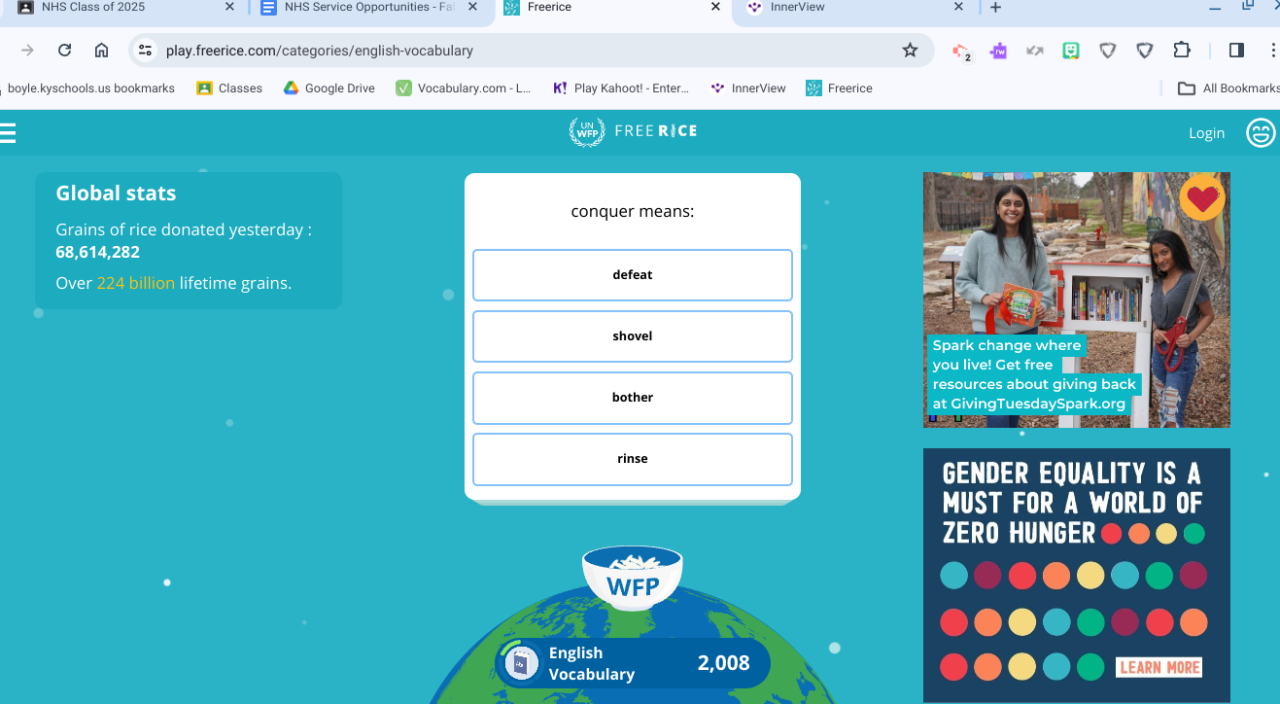The image size is (1280, 704).
Task: Open the extension with badge 2
Action: tap(962, 51)
